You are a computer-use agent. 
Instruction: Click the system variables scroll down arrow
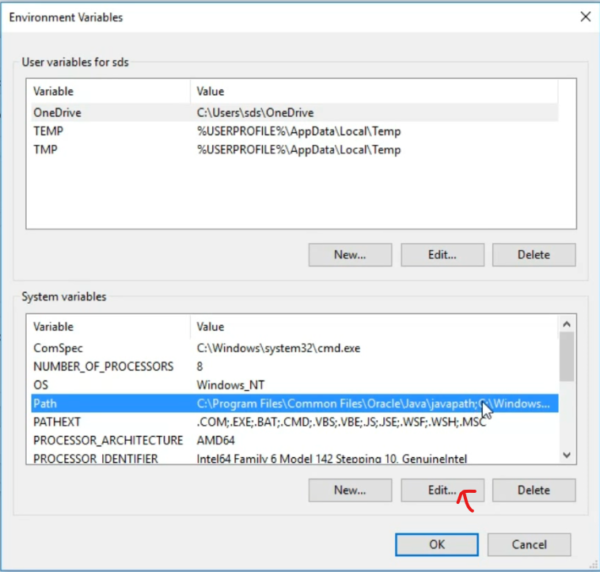click(567, 455)
